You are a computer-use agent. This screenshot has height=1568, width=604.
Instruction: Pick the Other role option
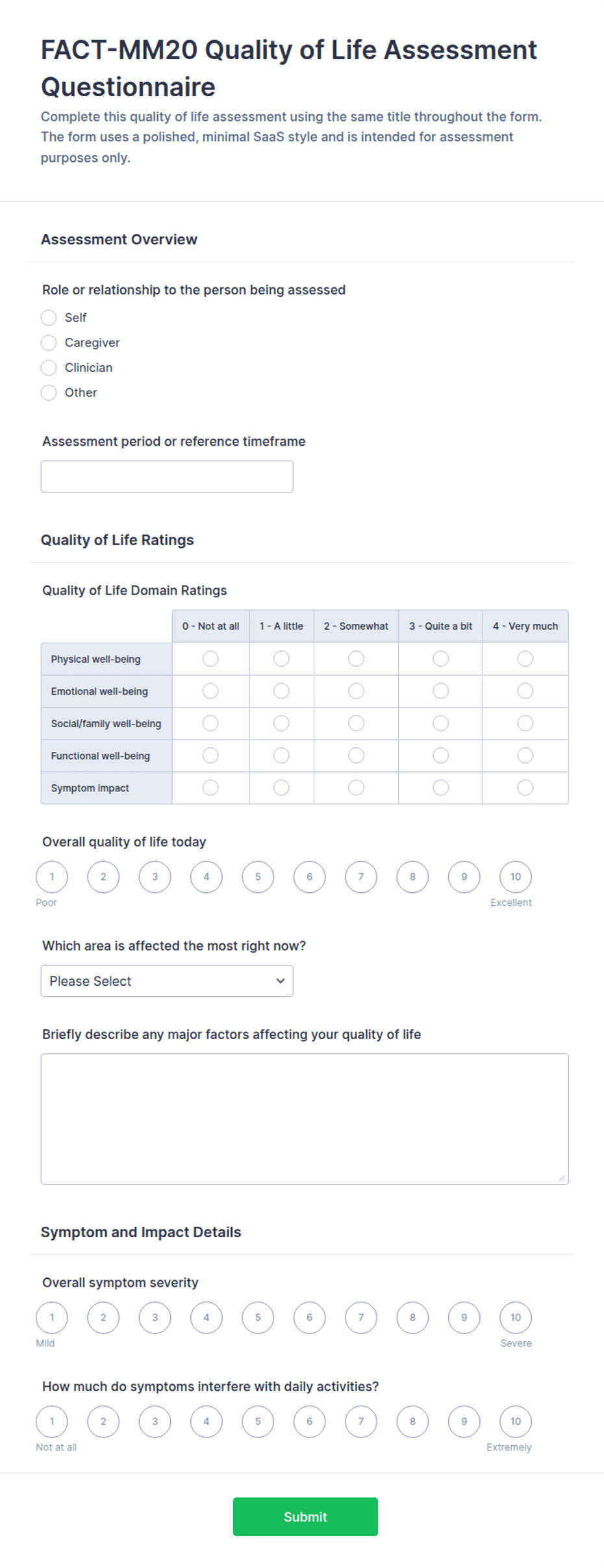(x=49, y=392)
